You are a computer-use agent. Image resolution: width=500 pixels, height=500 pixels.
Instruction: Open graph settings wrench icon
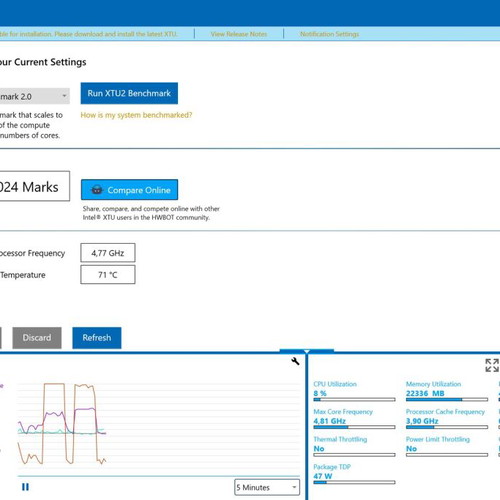[295, 361]
